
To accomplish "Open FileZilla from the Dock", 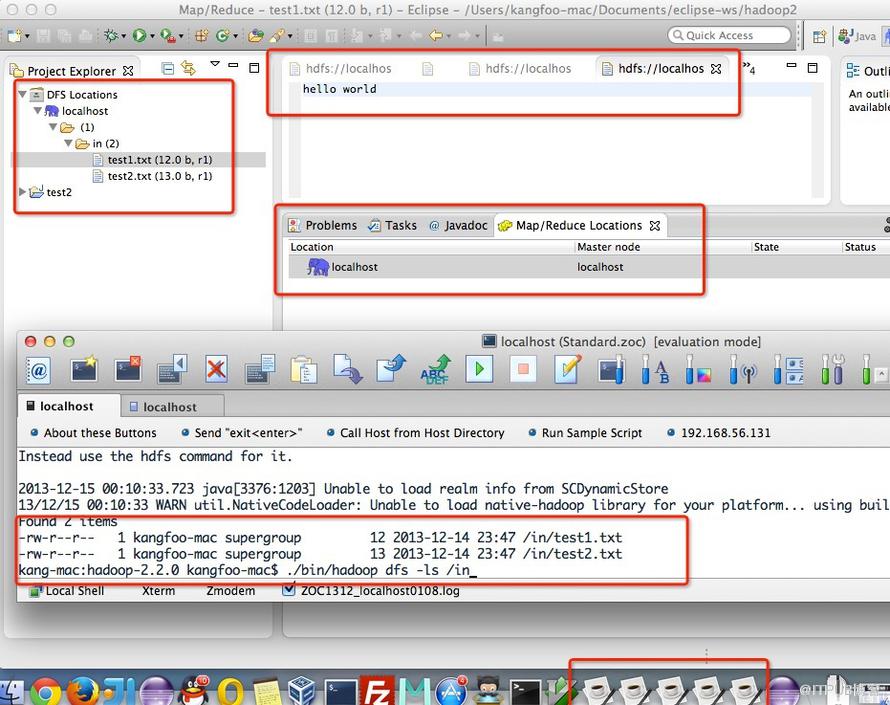I will click(x=377, y=691).
